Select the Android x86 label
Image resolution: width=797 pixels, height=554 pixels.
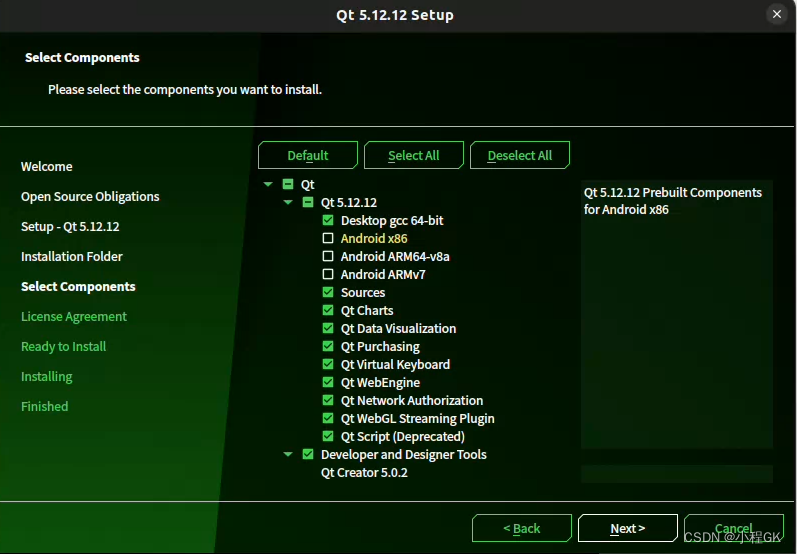pyautogui.click(x=374, y=238)
